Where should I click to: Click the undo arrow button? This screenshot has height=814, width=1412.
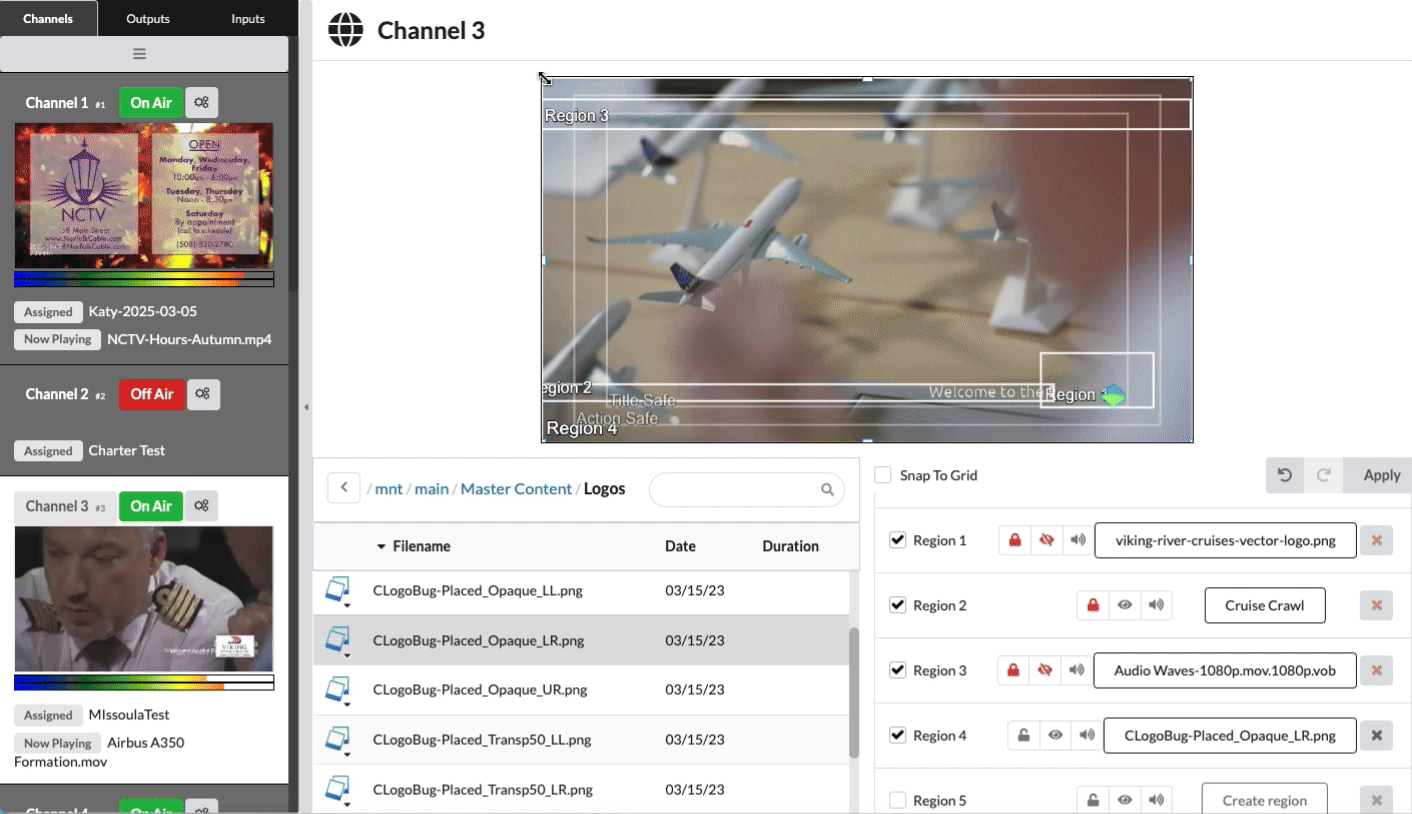pos(1285,475)
